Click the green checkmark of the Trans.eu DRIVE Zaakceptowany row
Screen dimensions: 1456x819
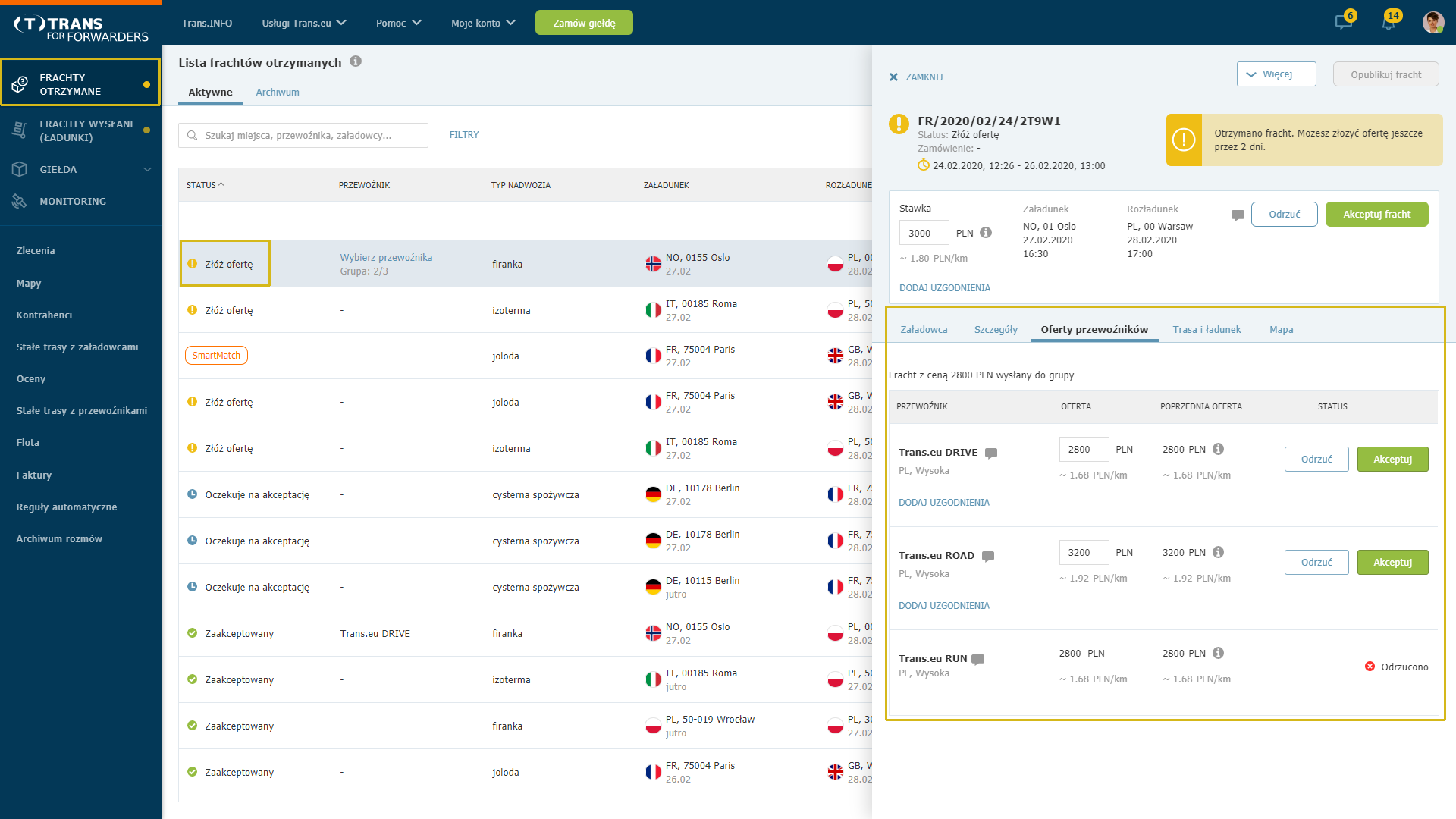pos(192,633)
